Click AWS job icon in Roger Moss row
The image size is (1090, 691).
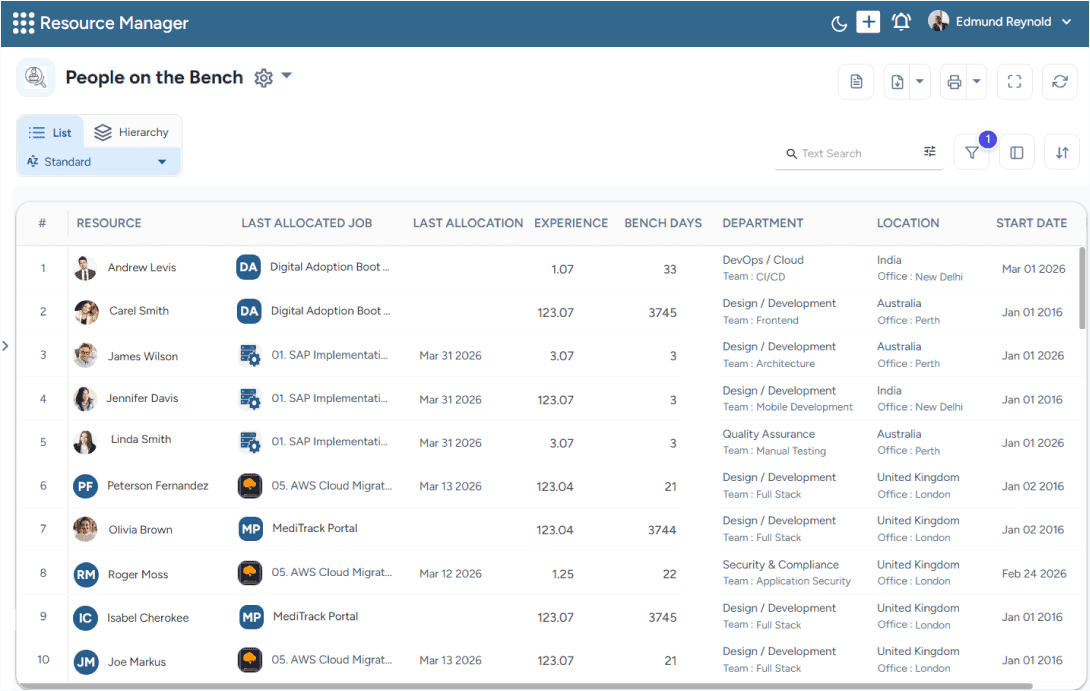click(250, 573)
